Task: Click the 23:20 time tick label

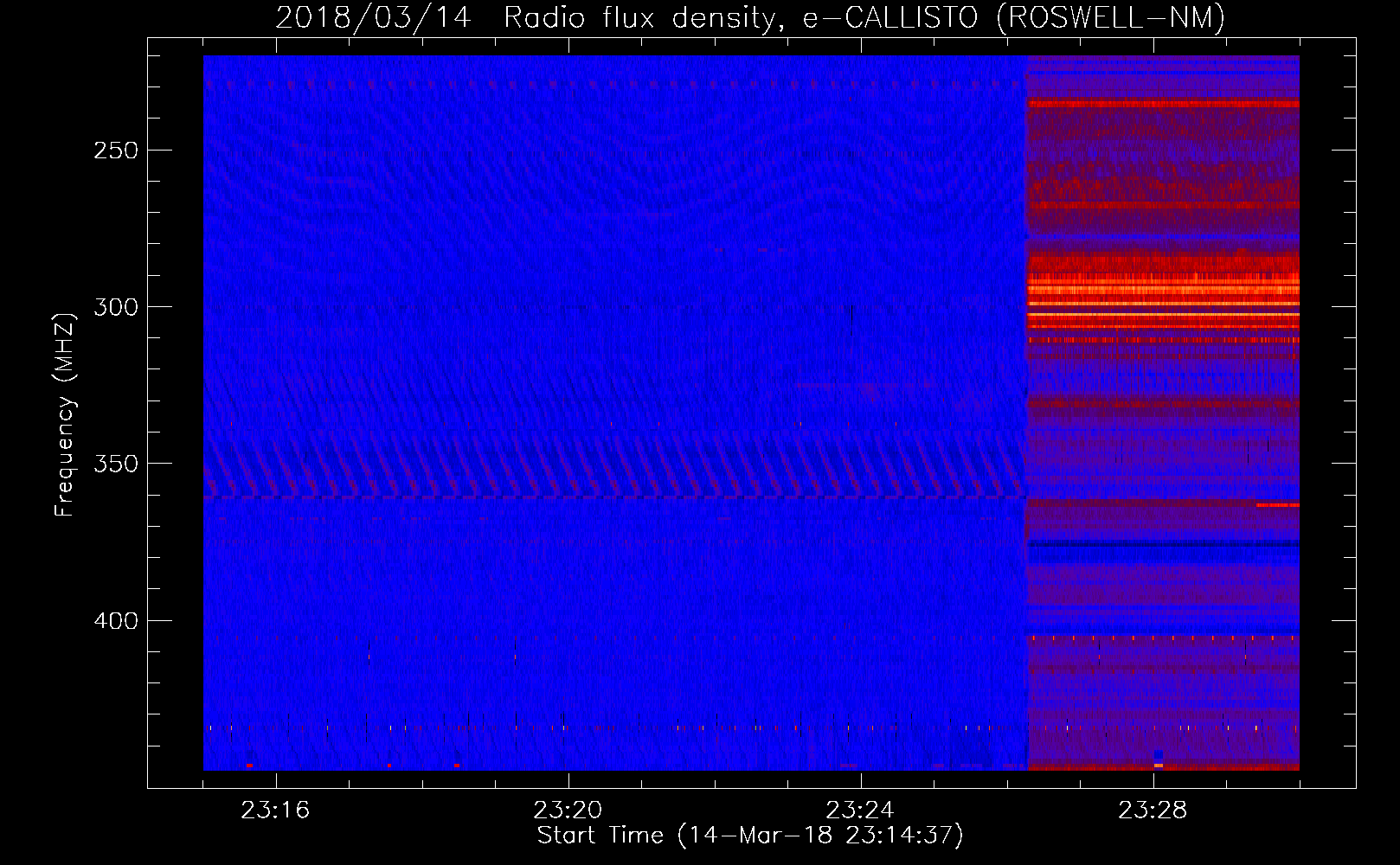Action: [568, 811]
